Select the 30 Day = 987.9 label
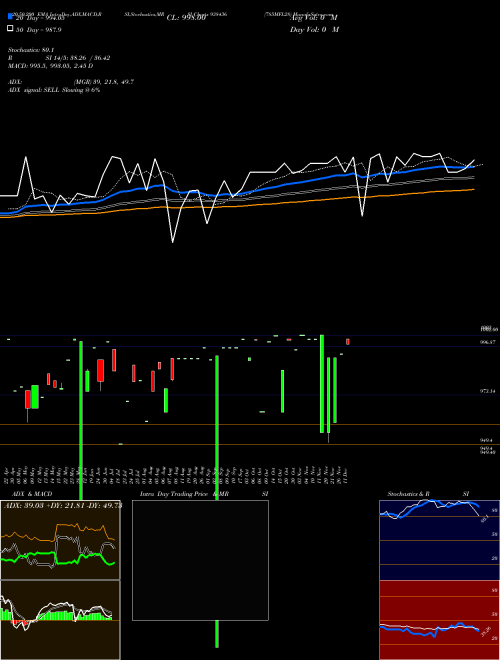 tap(39, 29)
